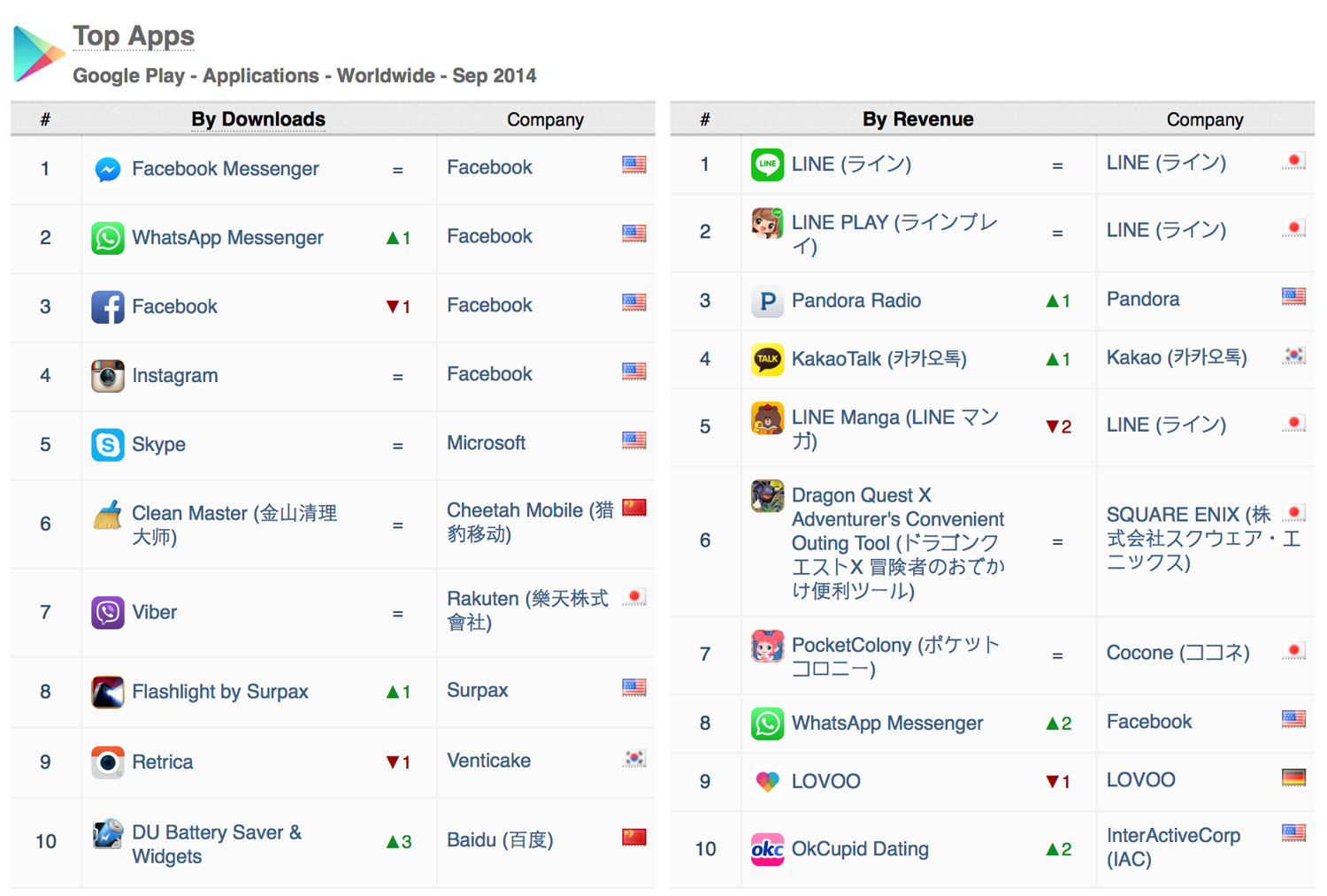The width and height of the screenshot is (1327, 896).
Task: Click the Google Play Sep 2014 subtitle
Action: click(304, 76)
